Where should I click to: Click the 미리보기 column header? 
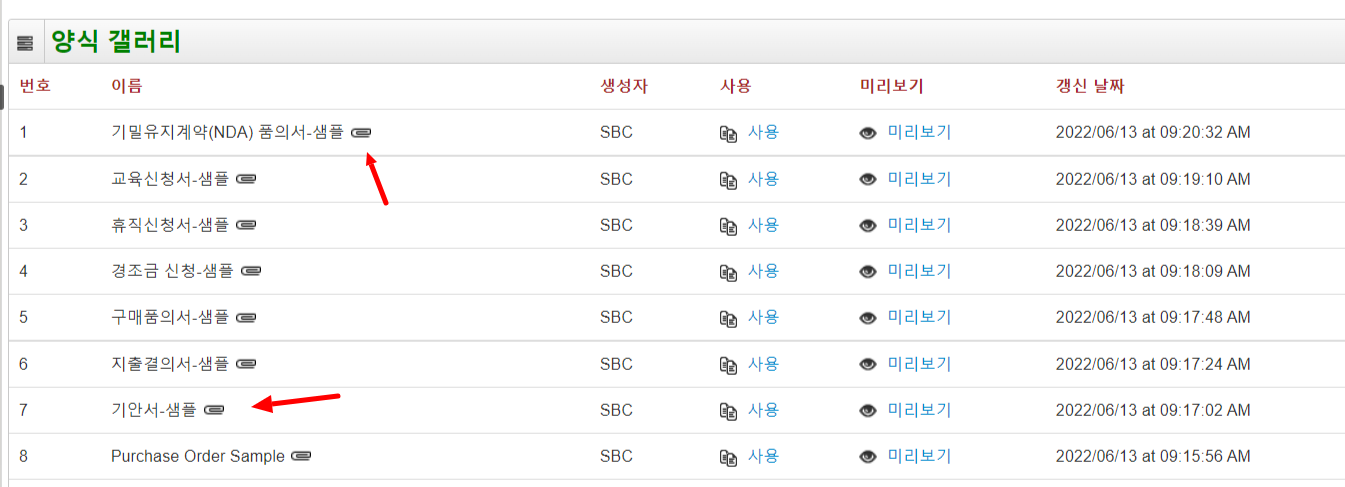point(891,86)
